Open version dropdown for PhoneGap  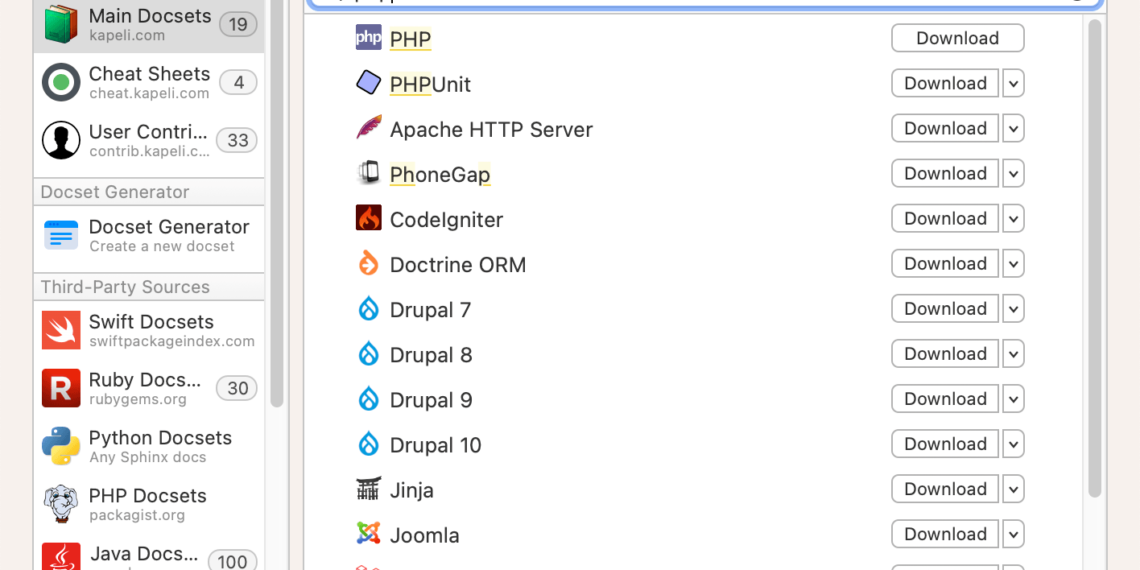pyautogui.click(x=1013, y=173)
